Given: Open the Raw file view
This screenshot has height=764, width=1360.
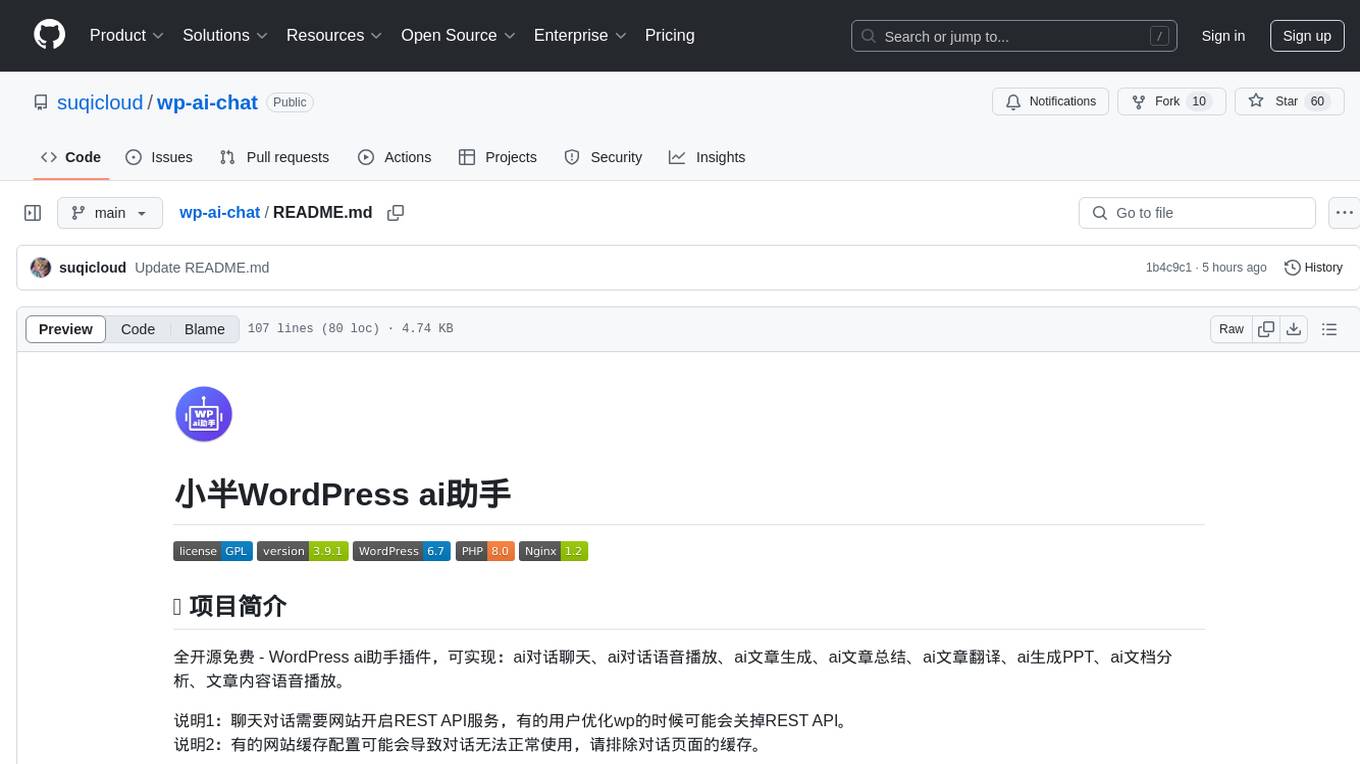Looking at the screenshot, I should pos(1231,329).
